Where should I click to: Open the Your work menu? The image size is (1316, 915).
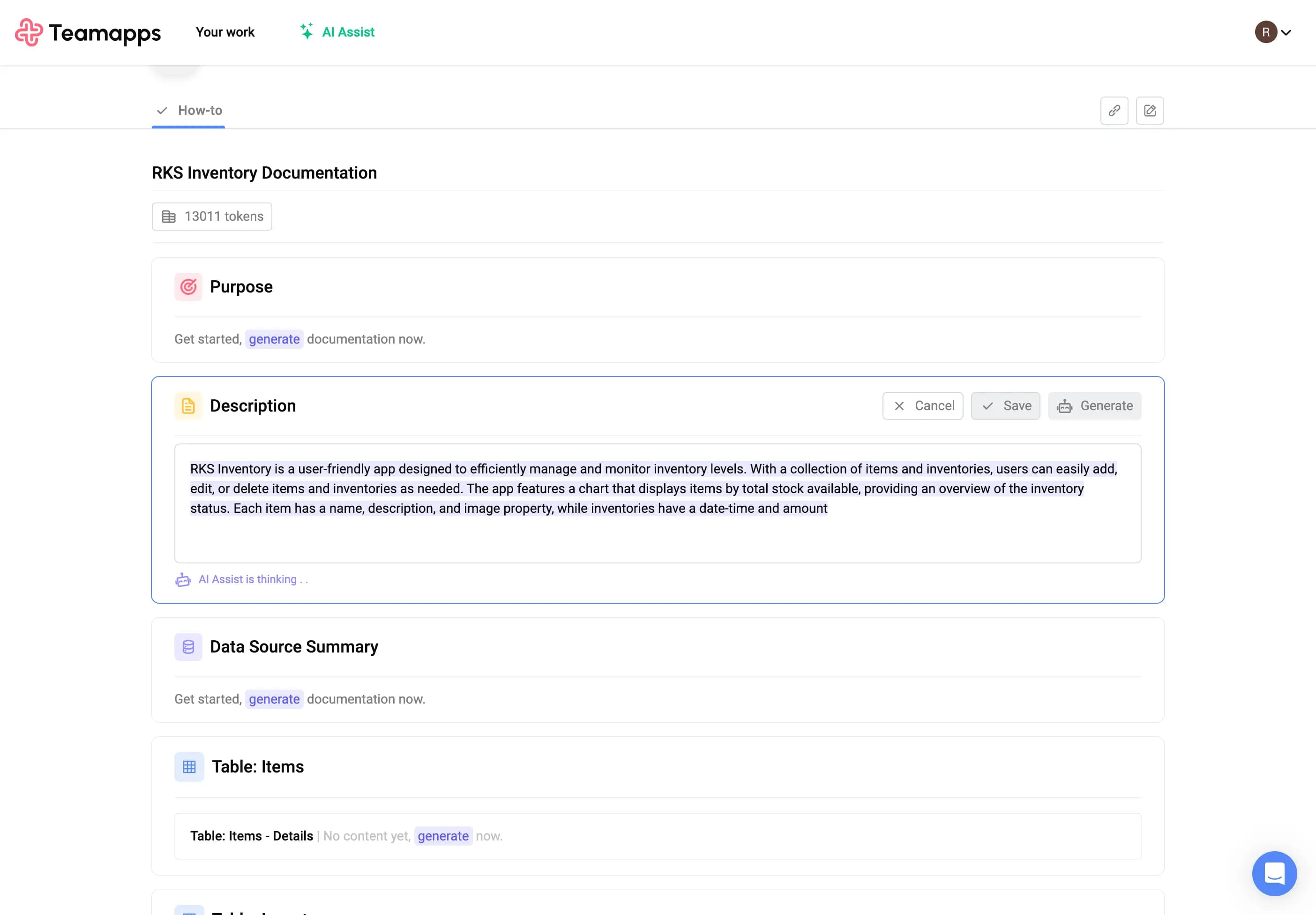point(224,32)
